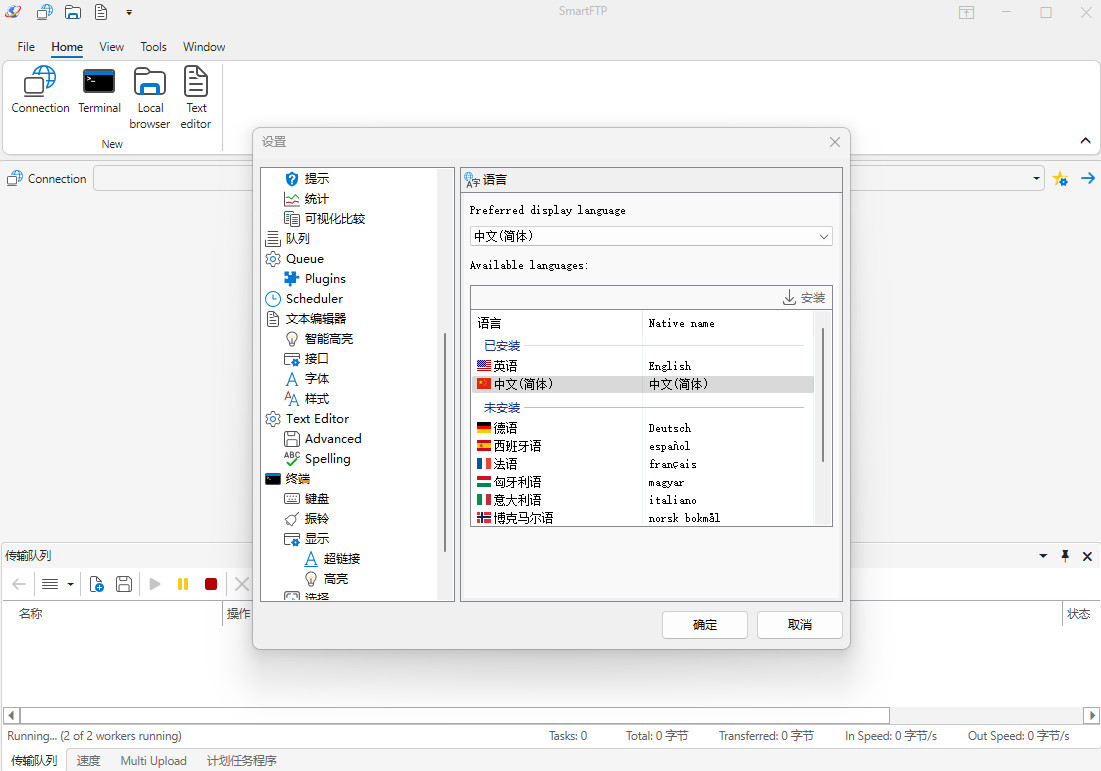Image resolution: width=1101 pixels, height=771 pixels.
Task: Click the connect arrow icon
Action: pyautogui.click(x=1088, y=178)
